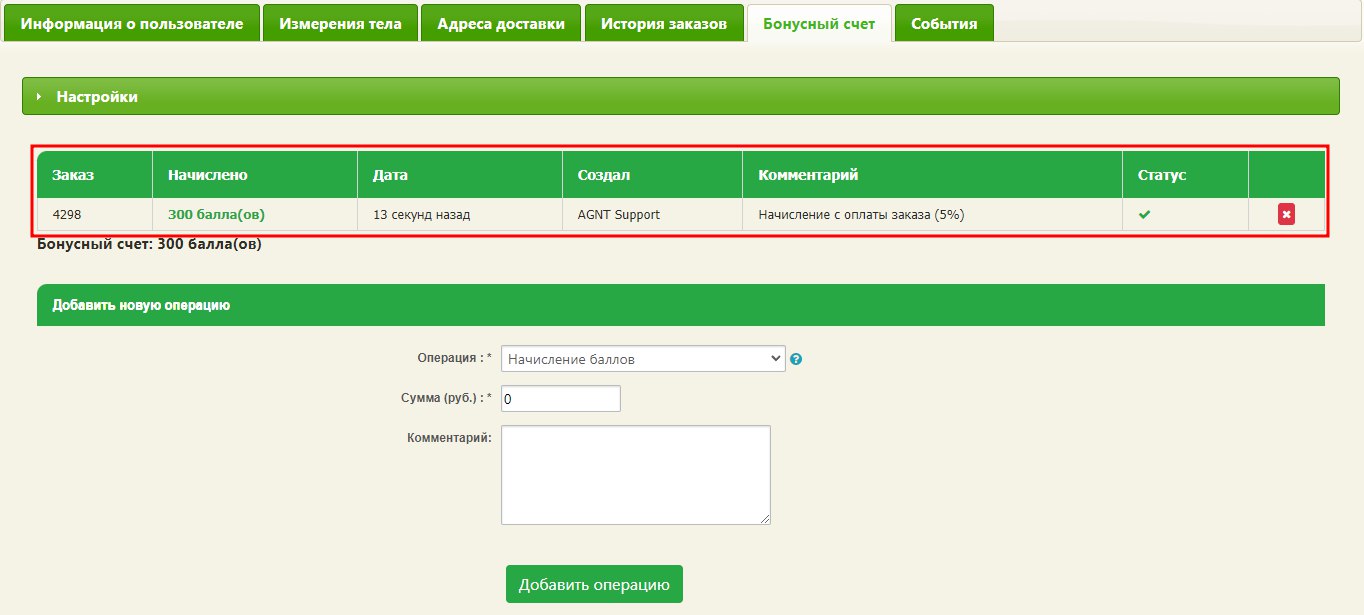Click the Комментарий textarea resize handle

tap(766, 519)
